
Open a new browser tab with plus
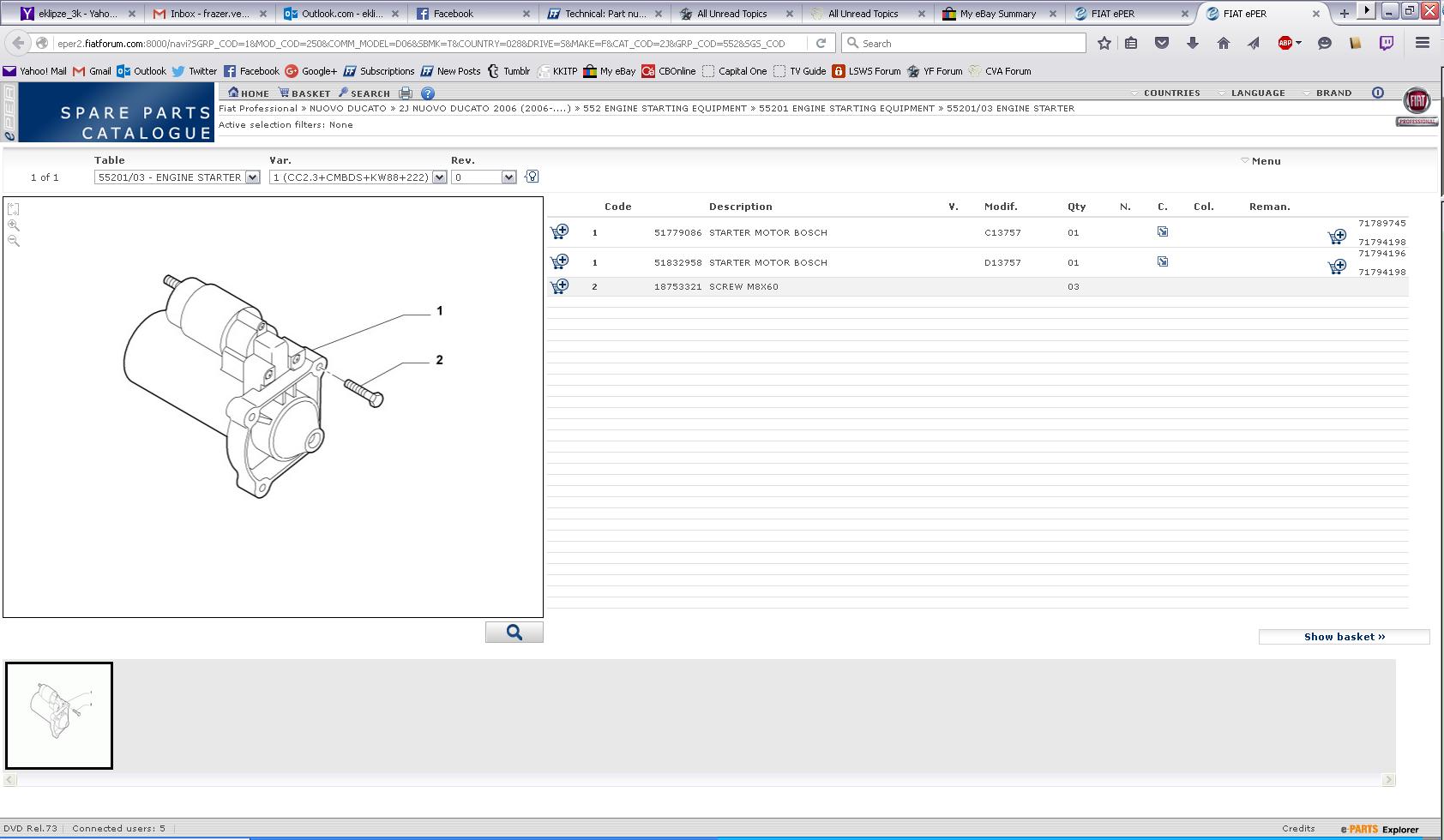pos(1344,13)
